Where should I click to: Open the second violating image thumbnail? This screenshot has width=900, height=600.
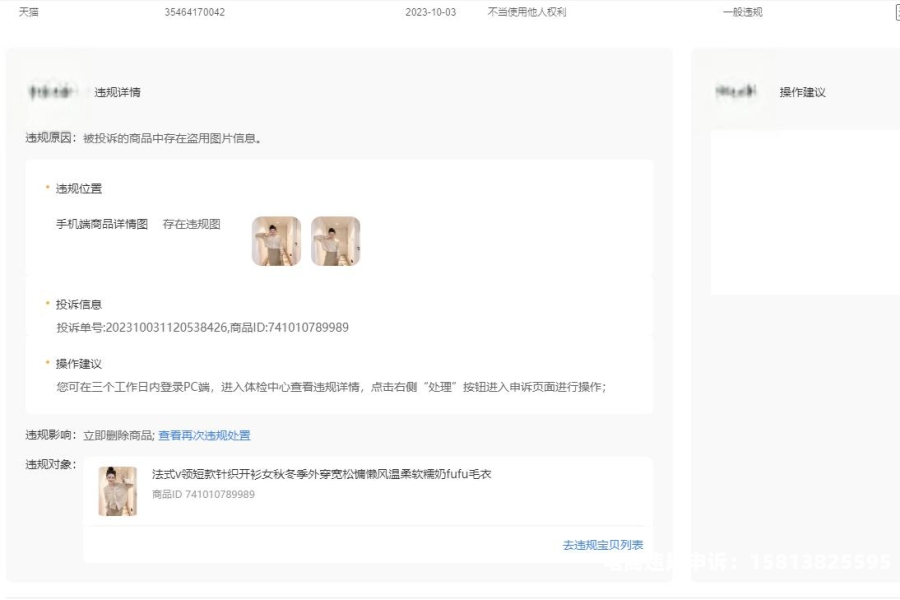pos(335,241)
